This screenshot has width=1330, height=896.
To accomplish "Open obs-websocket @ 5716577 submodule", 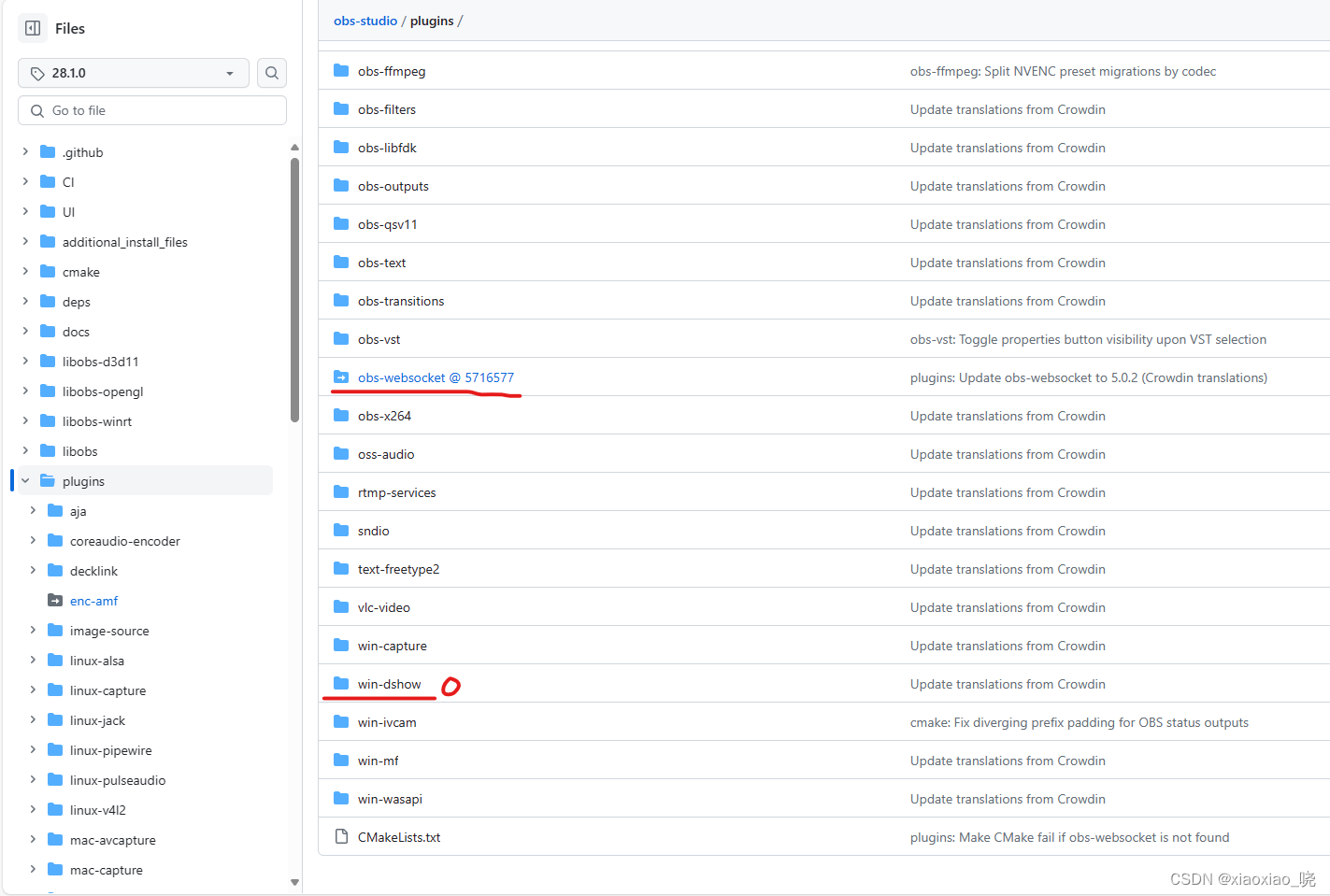I will 436,377.
